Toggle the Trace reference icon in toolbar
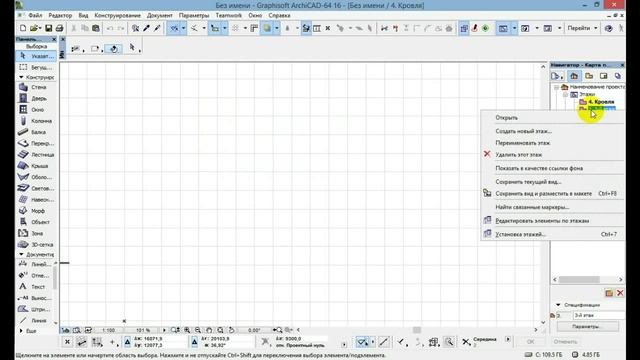 [464, 28]
